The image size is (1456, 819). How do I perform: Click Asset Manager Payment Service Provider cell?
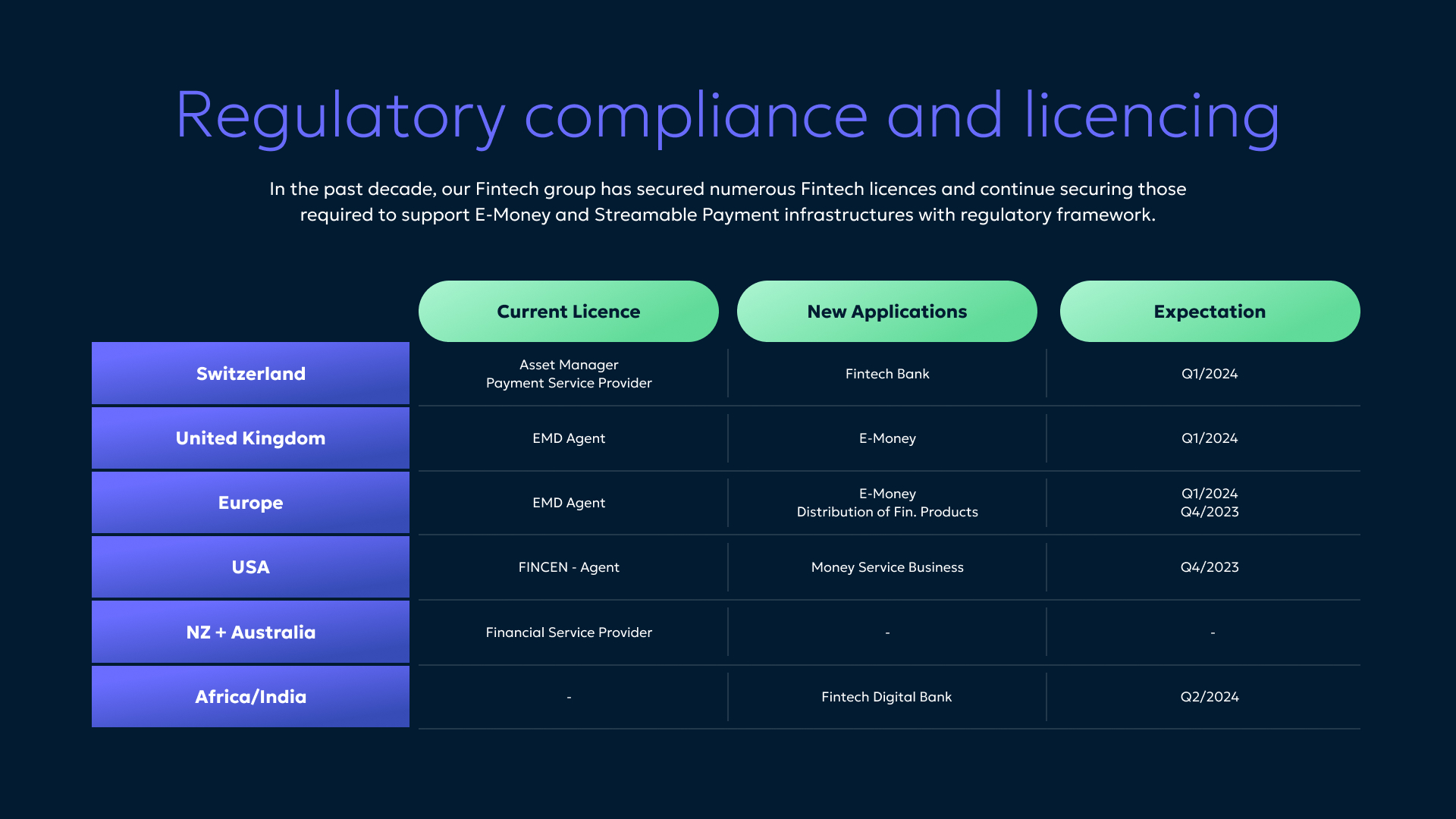(569, 374)
